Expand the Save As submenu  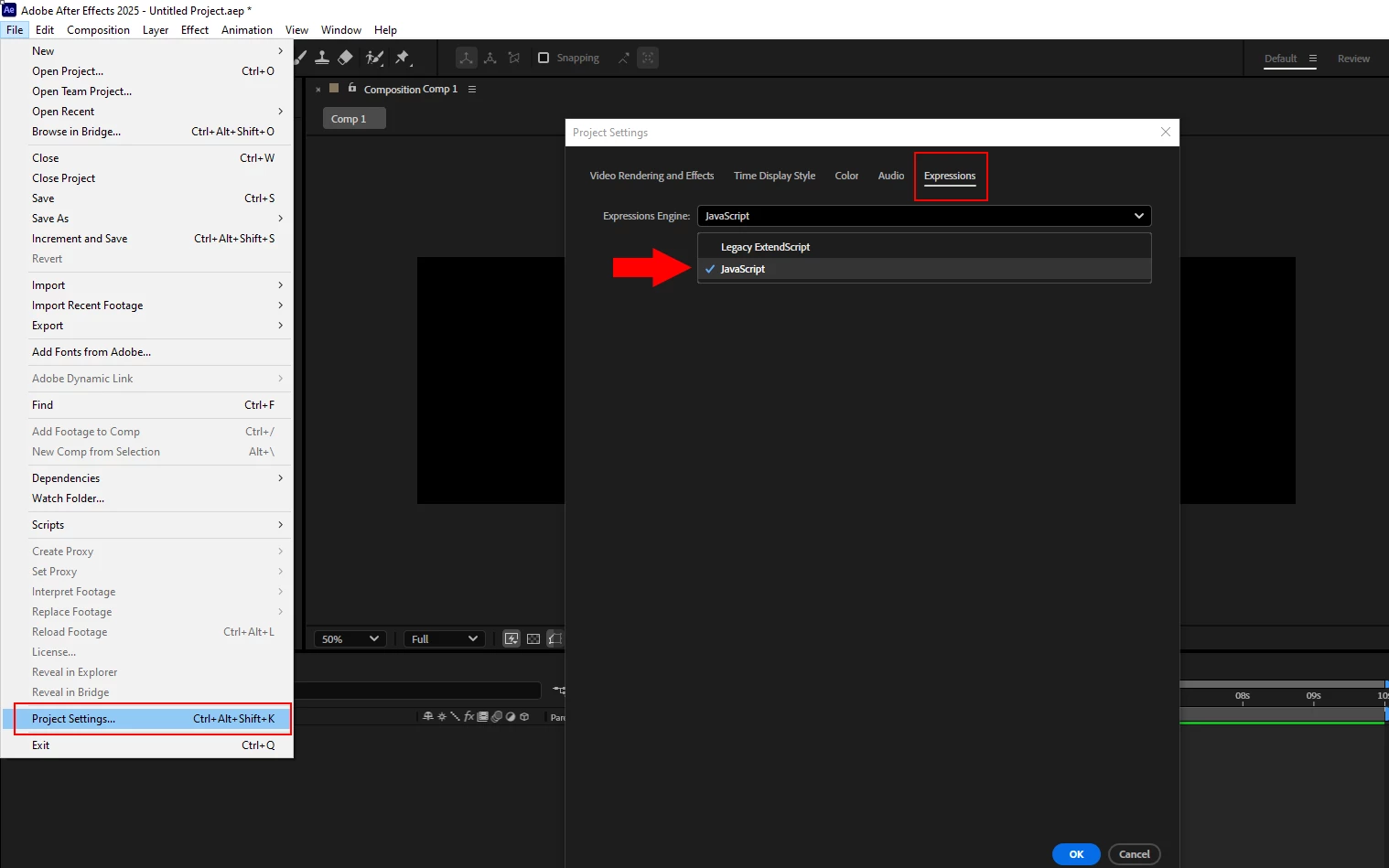146,219
